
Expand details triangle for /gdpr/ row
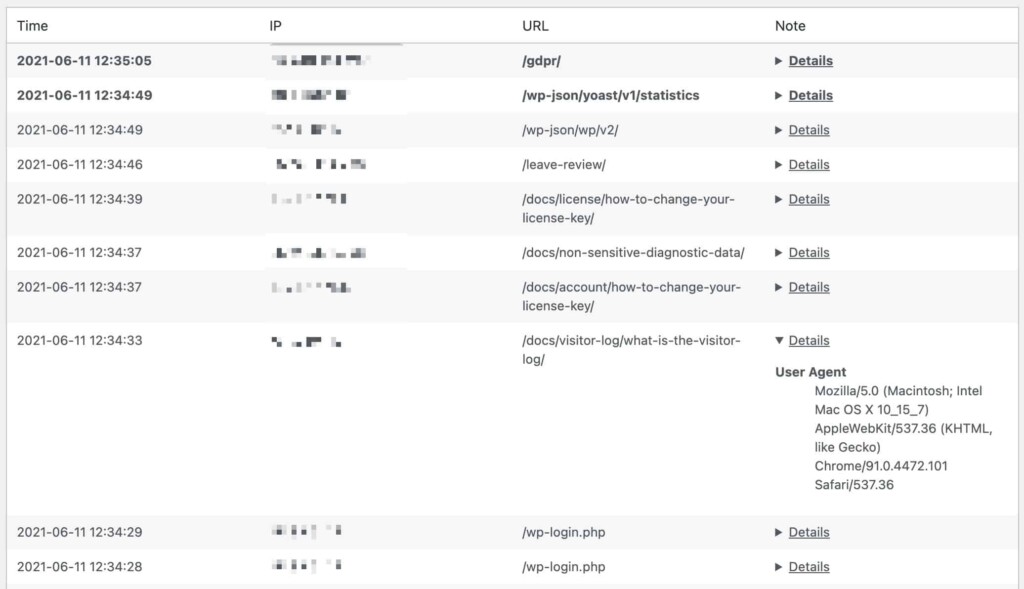pyautogui.click(x=778, y=61)
